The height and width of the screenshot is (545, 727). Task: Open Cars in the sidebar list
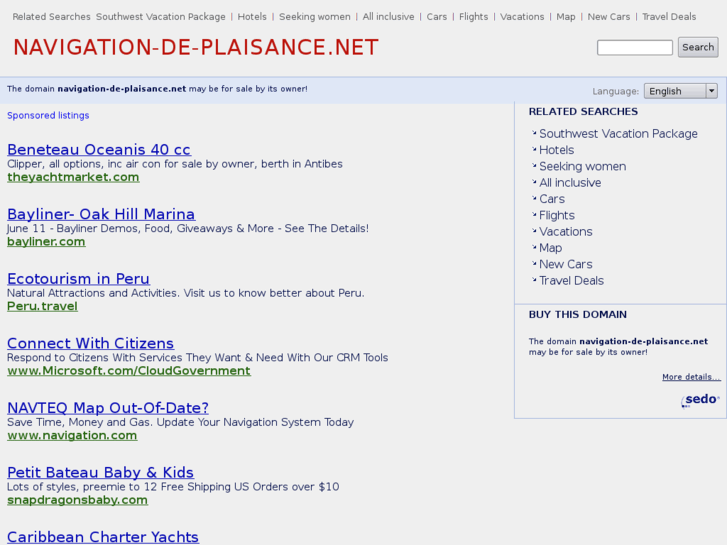tap(552, 199)
